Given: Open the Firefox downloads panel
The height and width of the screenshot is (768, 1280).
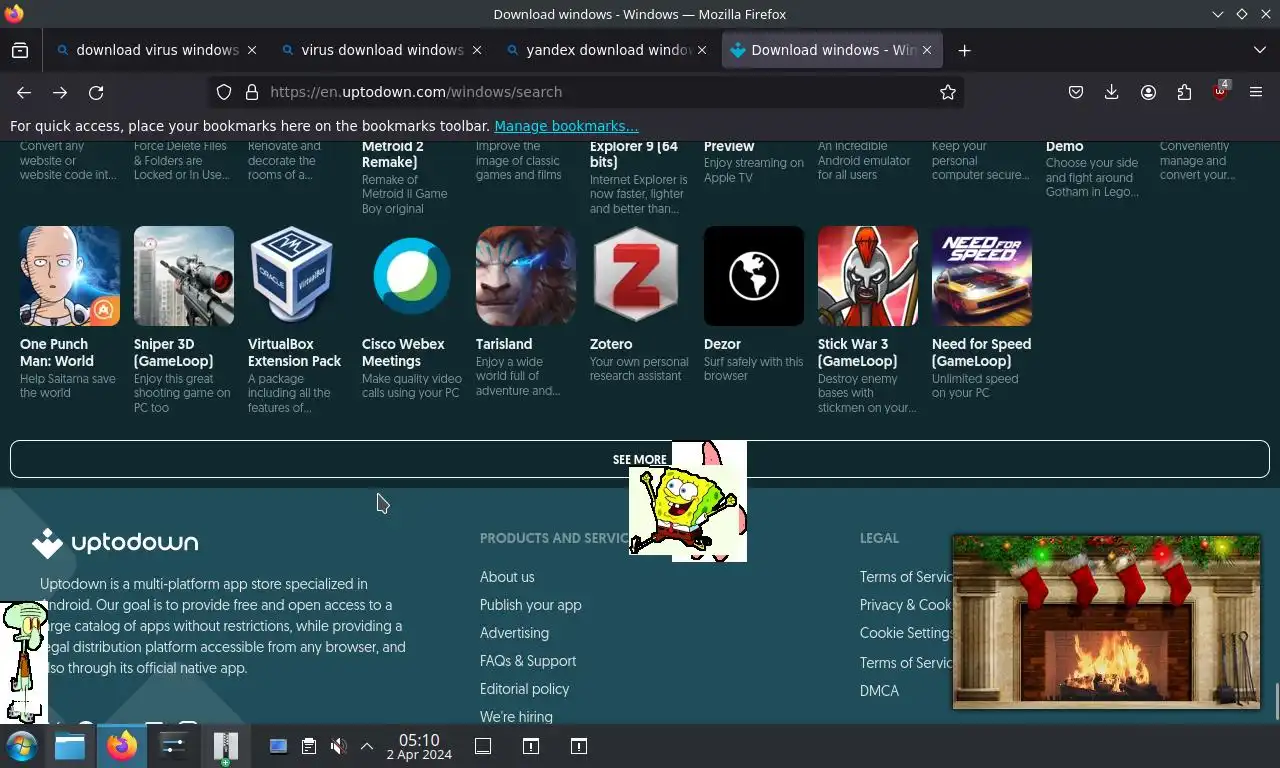Looking at the screenshot, I should [1112, 92].
